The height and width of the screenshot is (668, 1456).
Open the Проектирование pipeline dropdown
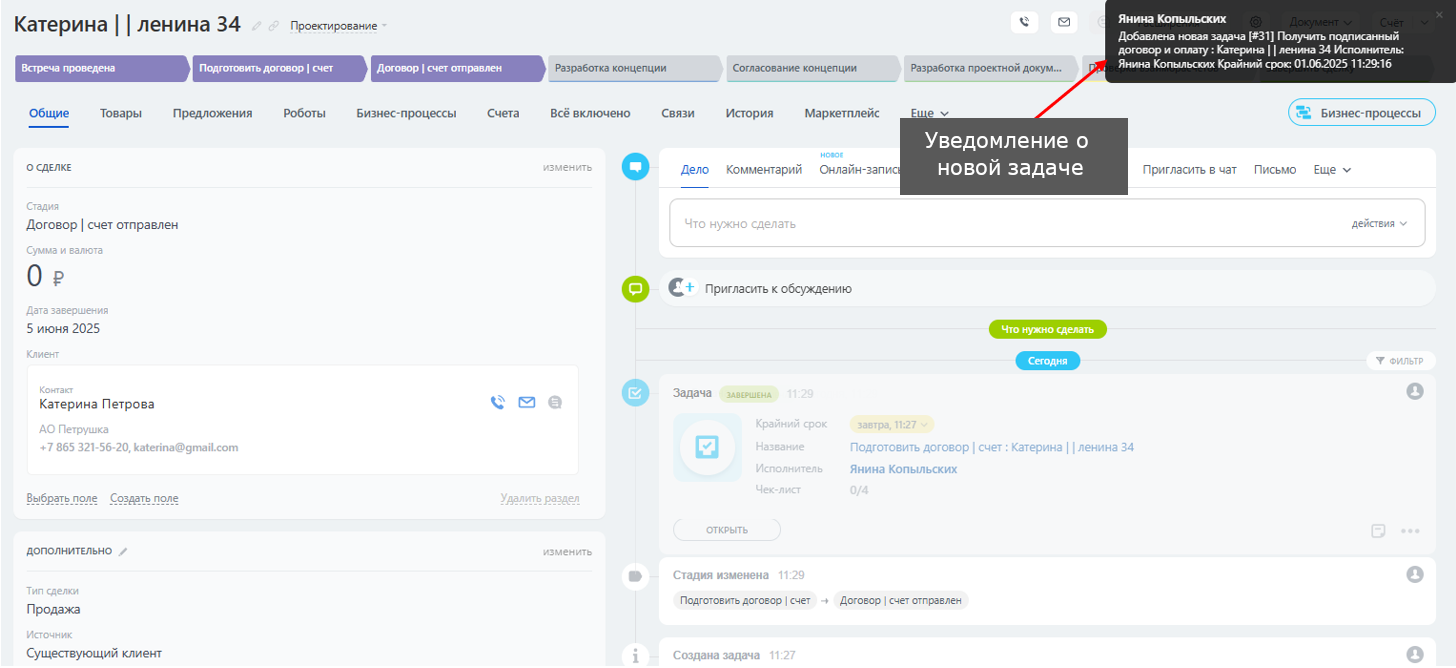tap(339, 25)
